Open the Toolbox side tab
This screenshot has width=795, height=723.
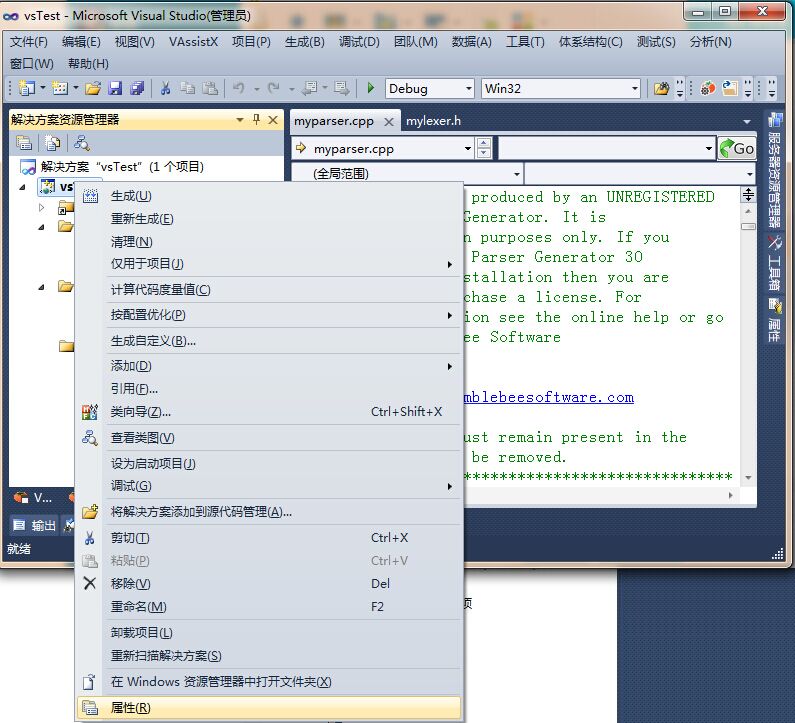[x=775, y=264]
